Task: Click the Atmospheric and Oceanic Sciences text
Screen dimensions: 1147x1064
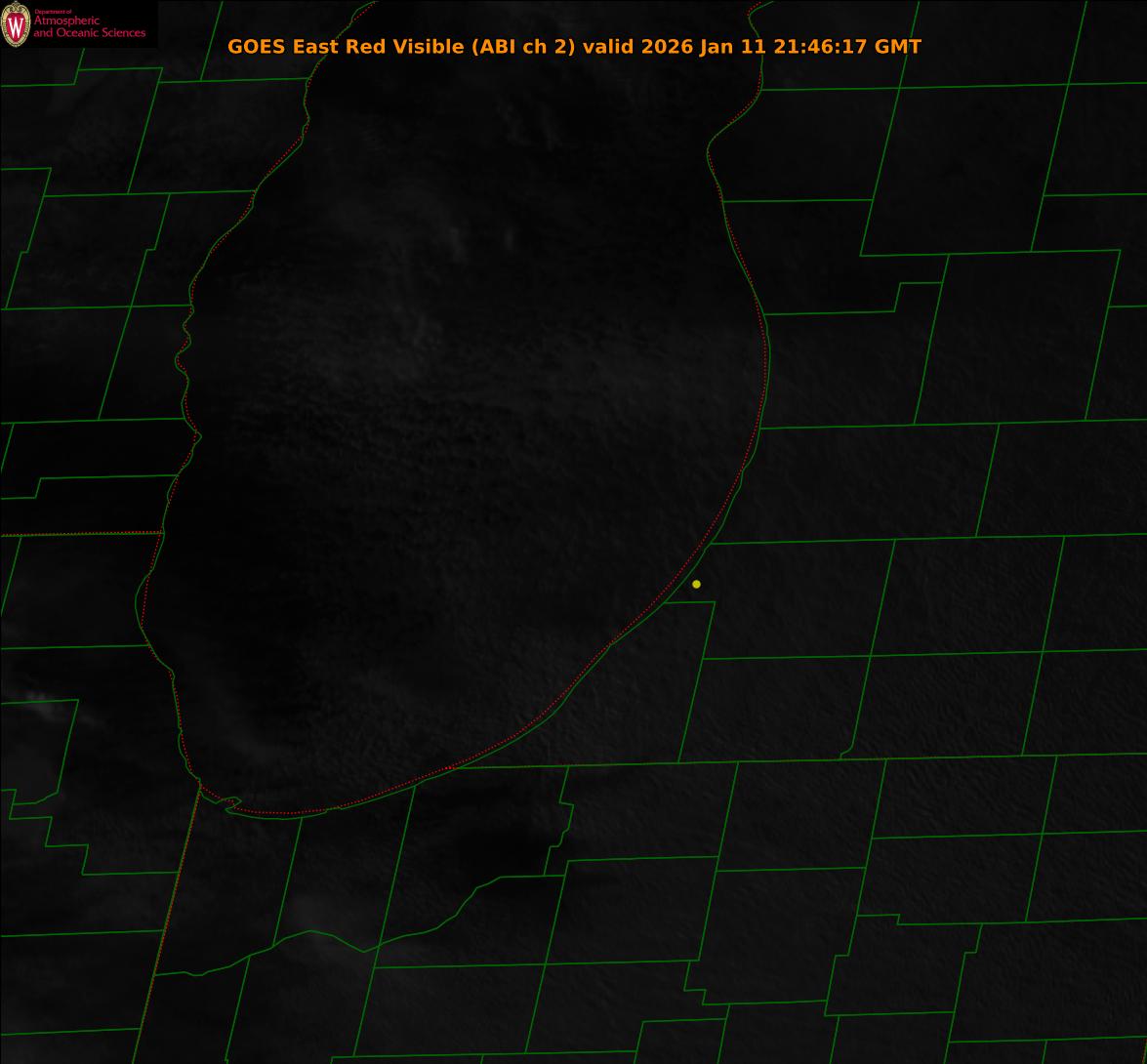Action: (89, 27)
